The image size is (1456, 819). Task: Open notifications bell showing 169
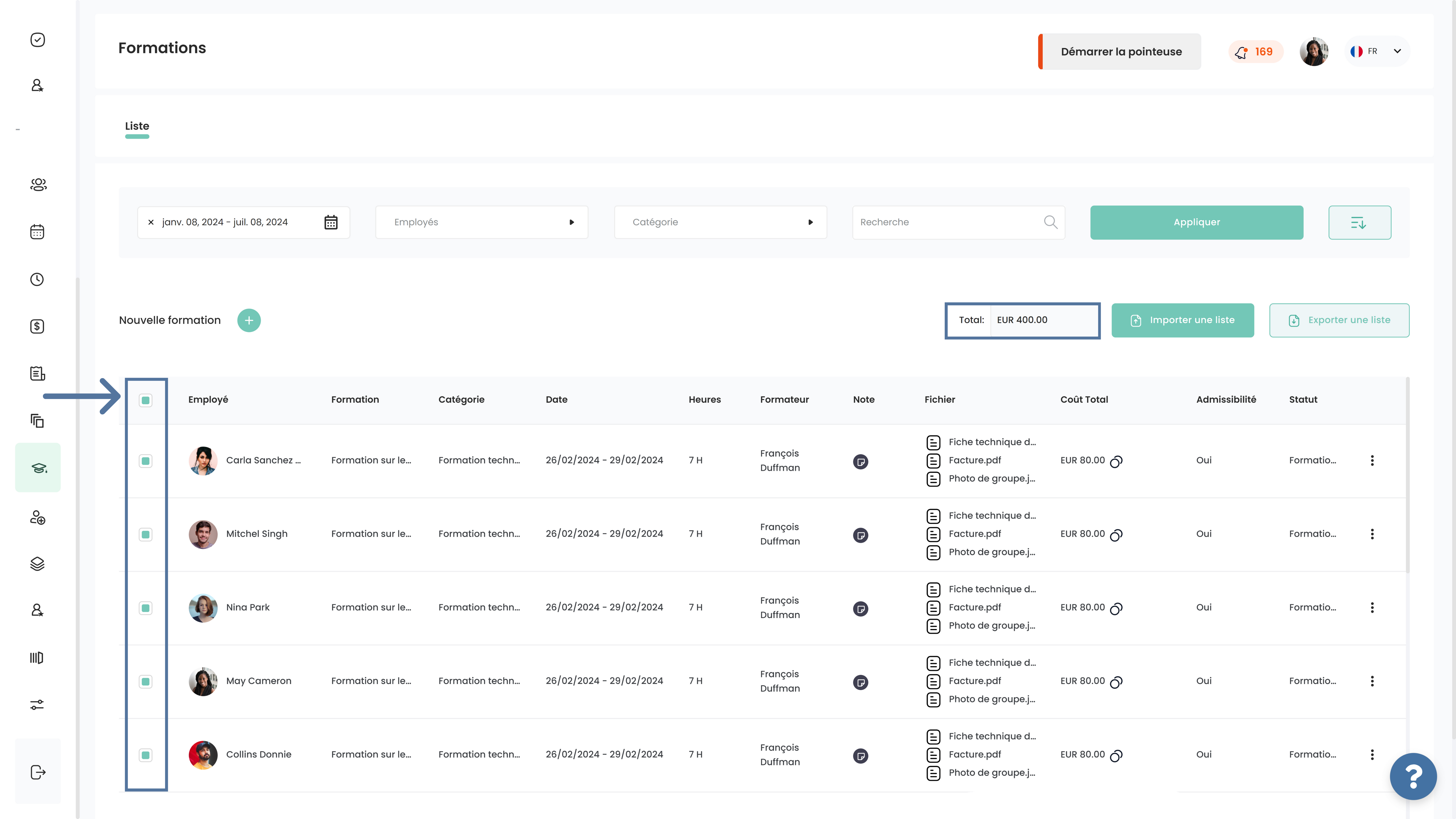coord(1256,52)
